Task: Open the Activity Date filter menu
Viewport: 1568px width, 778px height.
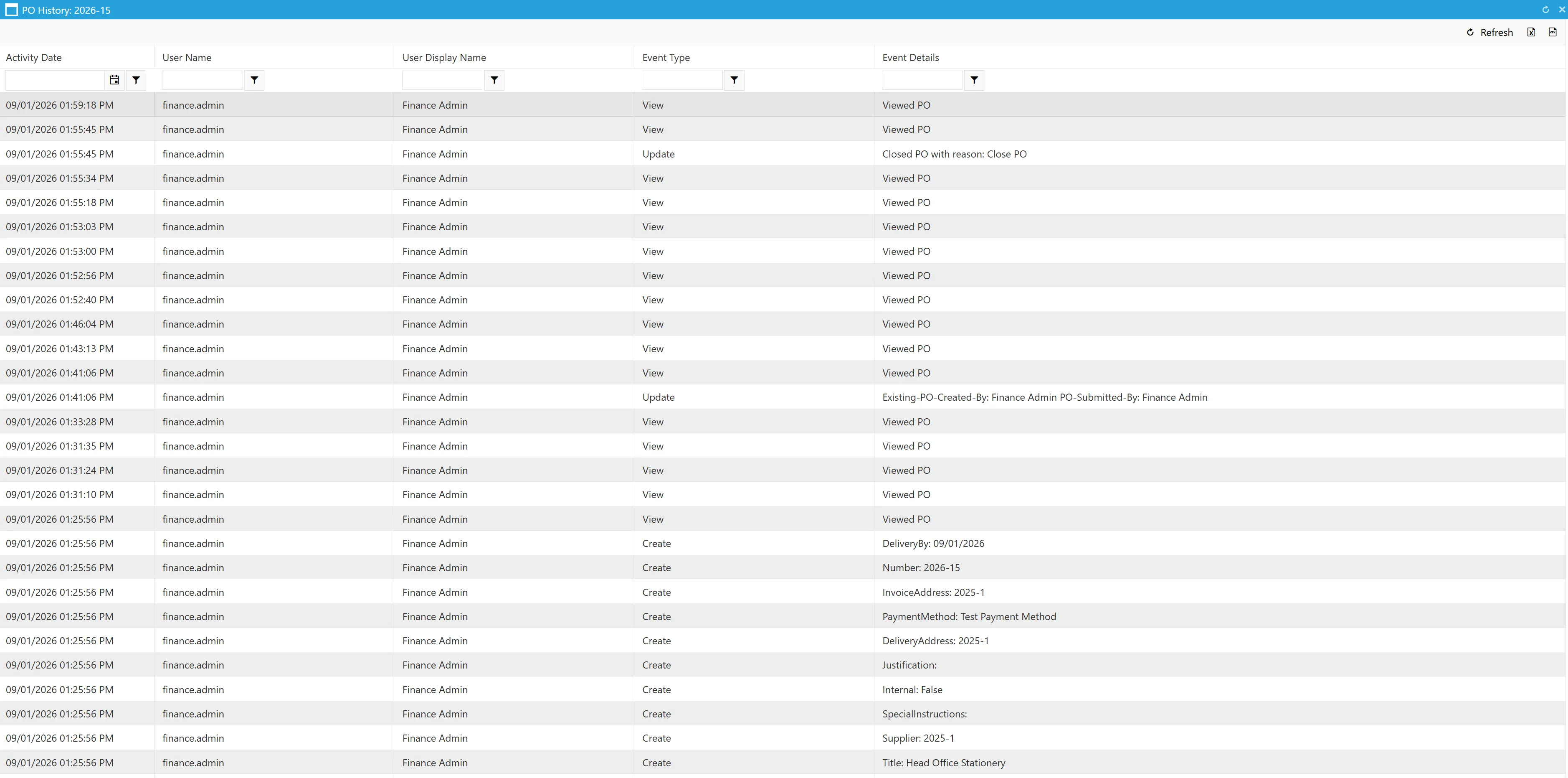Action: [x=137, y=80]
